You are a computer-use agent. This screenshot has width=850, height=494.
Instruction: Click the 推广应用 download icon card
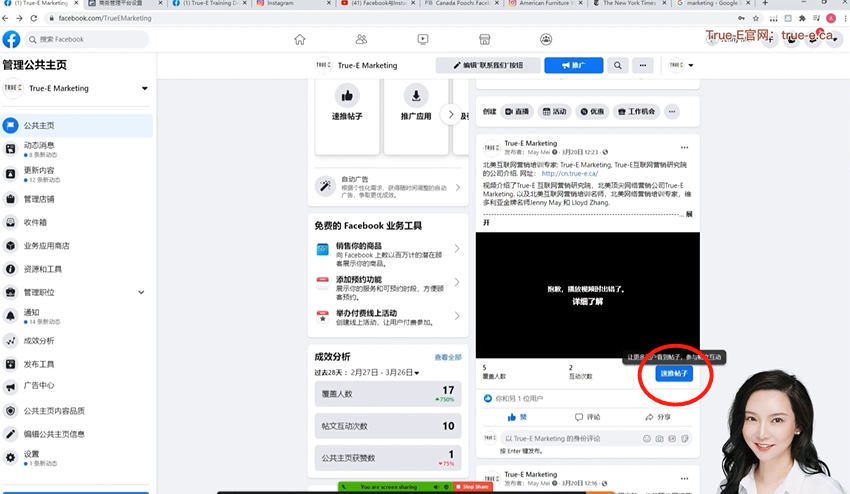[416, 105]
